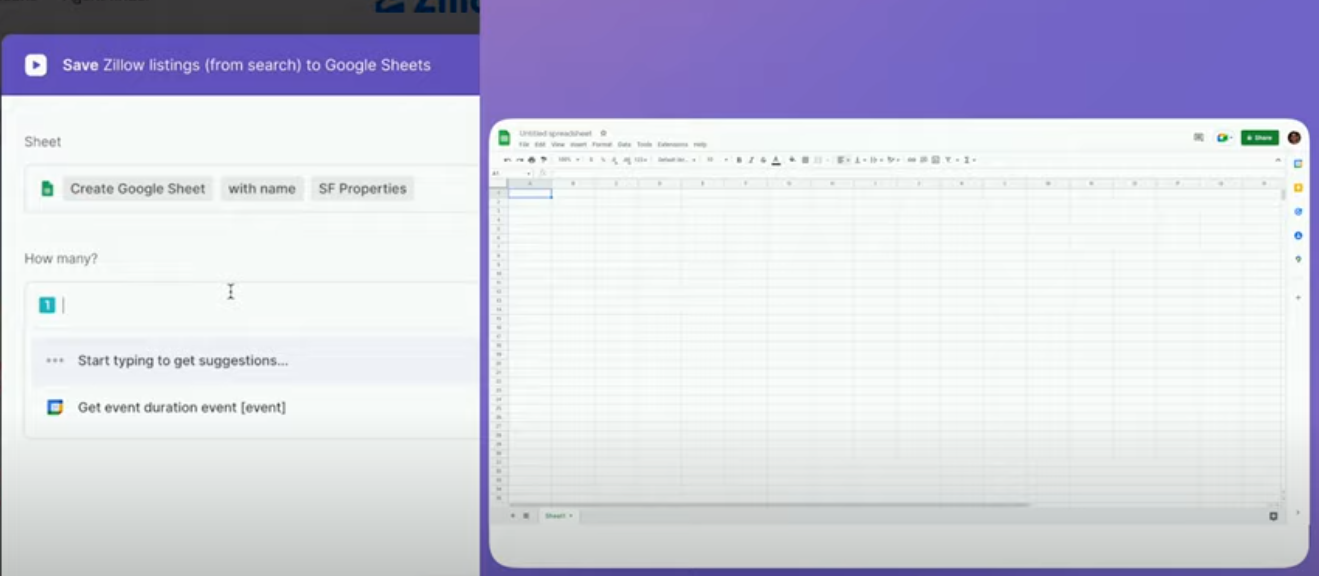
Task: Open the Data menu in Google Sheets
Action: (624, 144)
